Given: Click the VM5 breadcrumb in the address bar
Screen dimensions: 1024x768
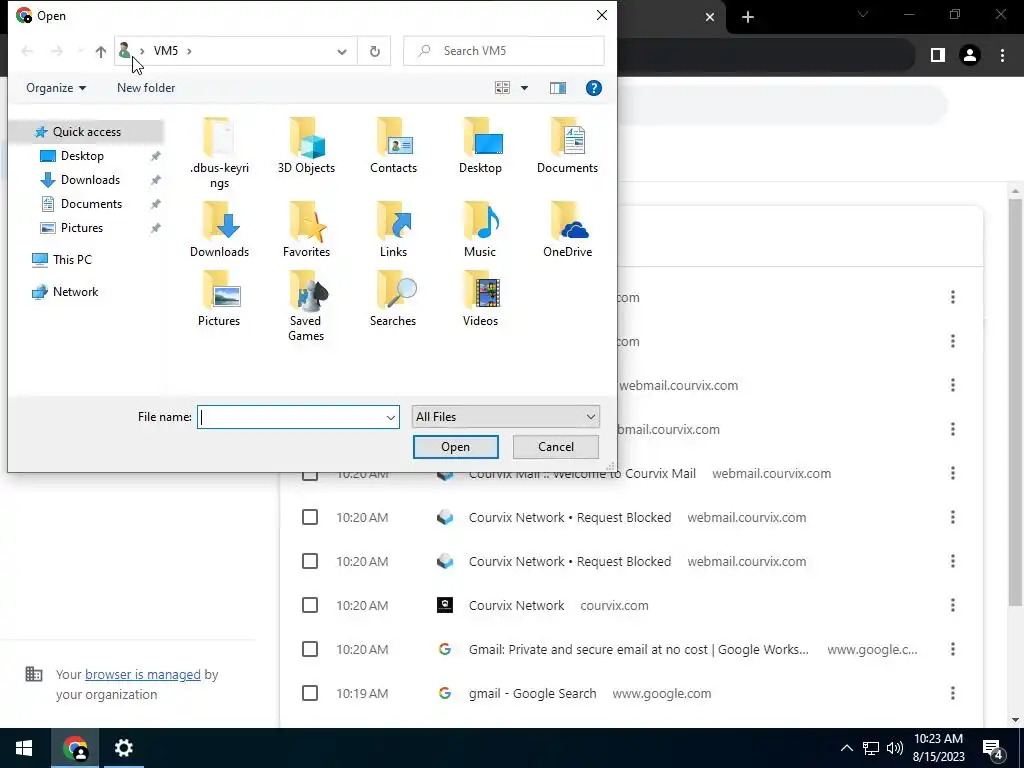Looking at the screenshot, I should click(166, 51).
